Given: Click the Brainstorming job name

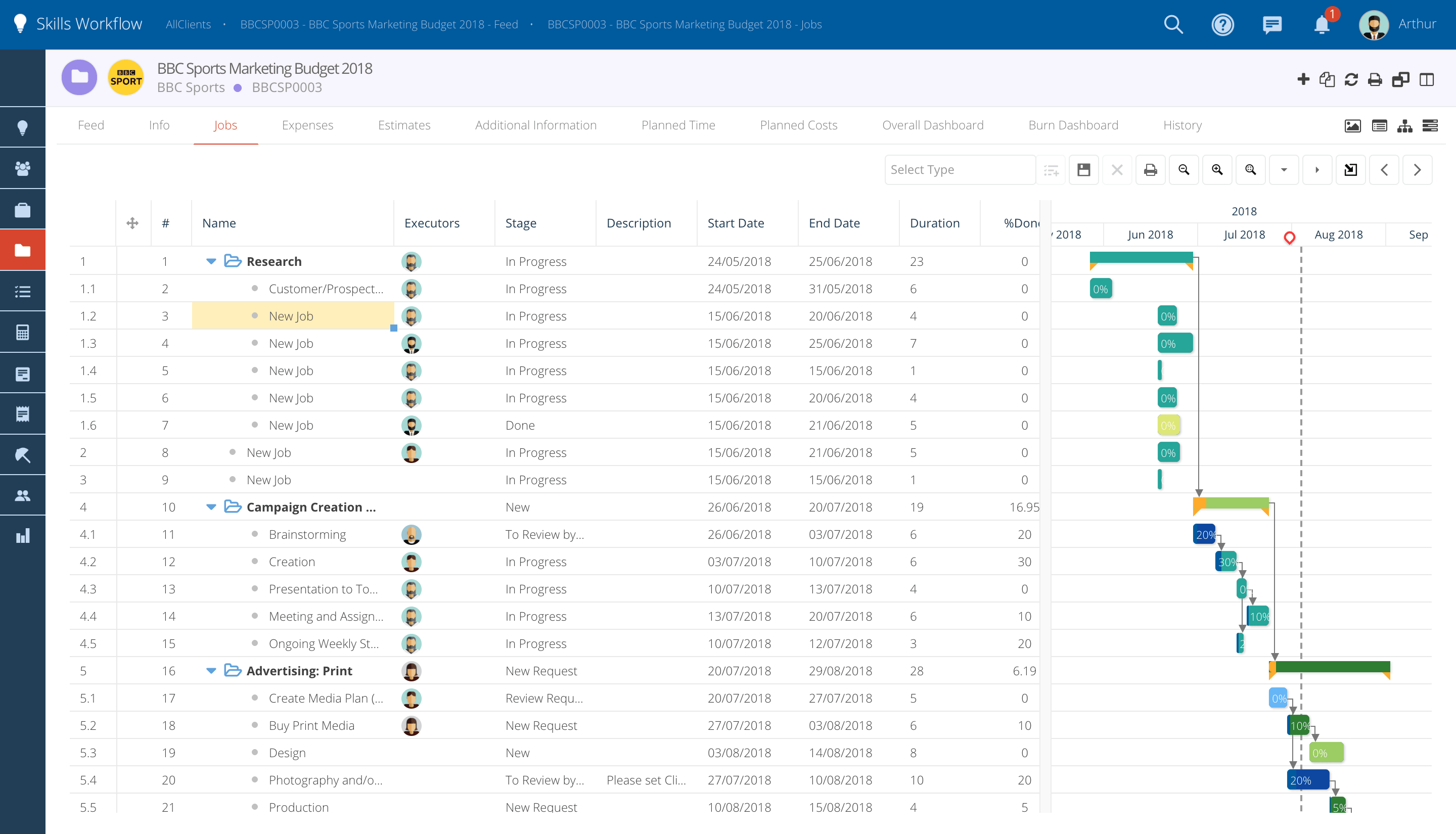Looking at the screenshot, I should [307, 534].
